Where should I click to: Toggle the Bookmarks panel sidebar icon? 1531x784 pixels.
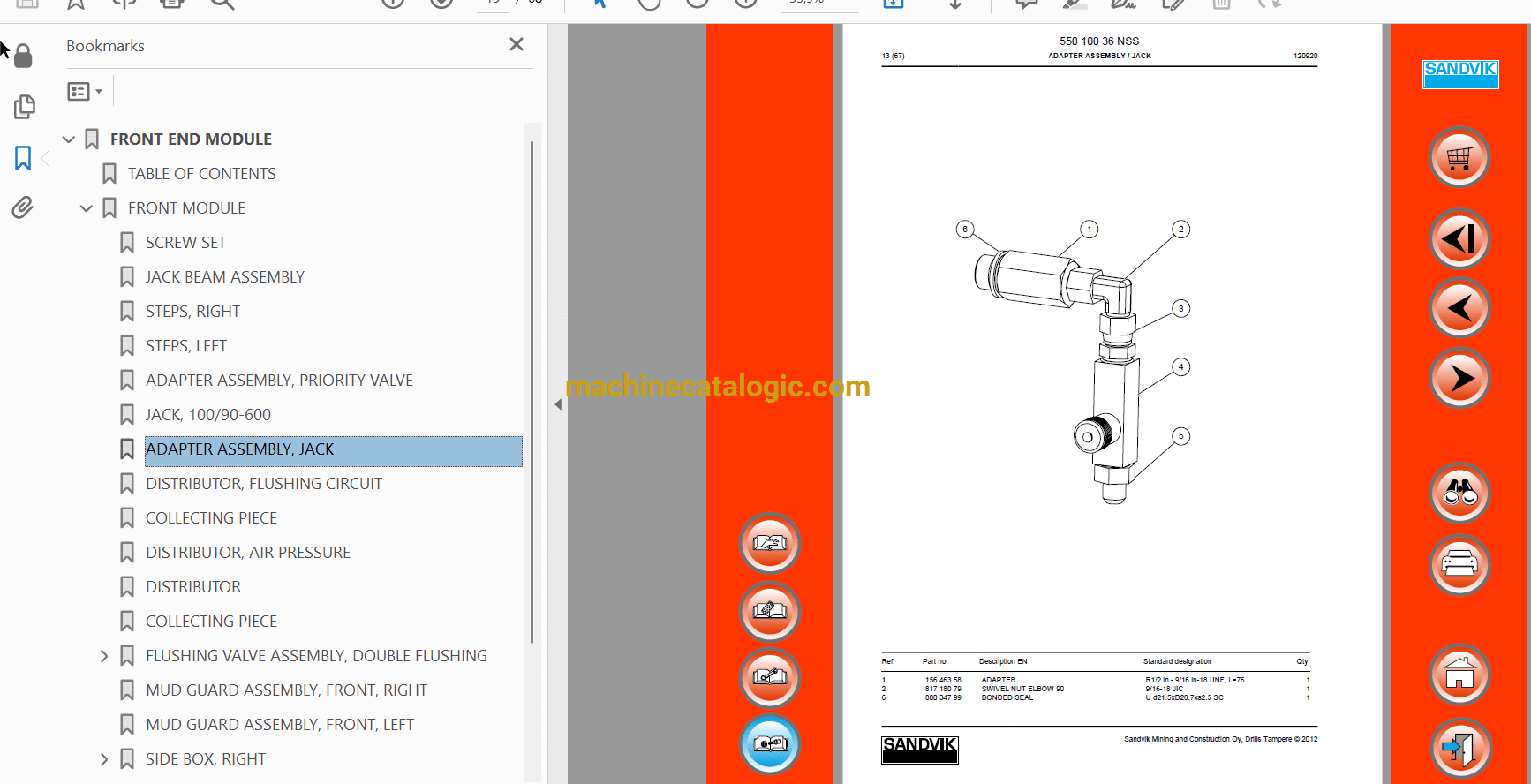coord(23,158)
